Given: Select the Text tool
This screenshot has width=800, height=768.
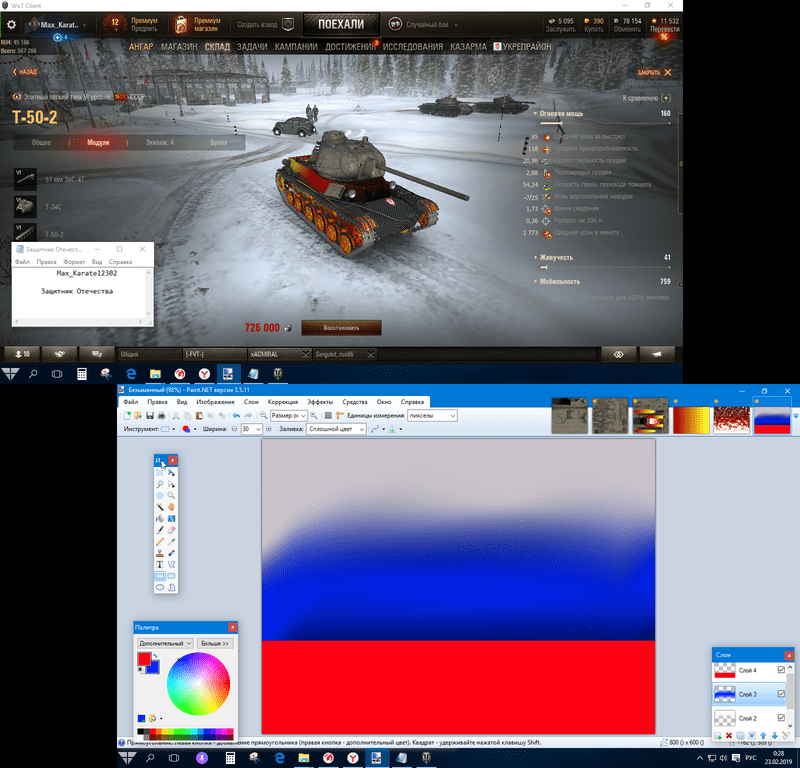Looking at the screenshot, I should tap(160, 564).
